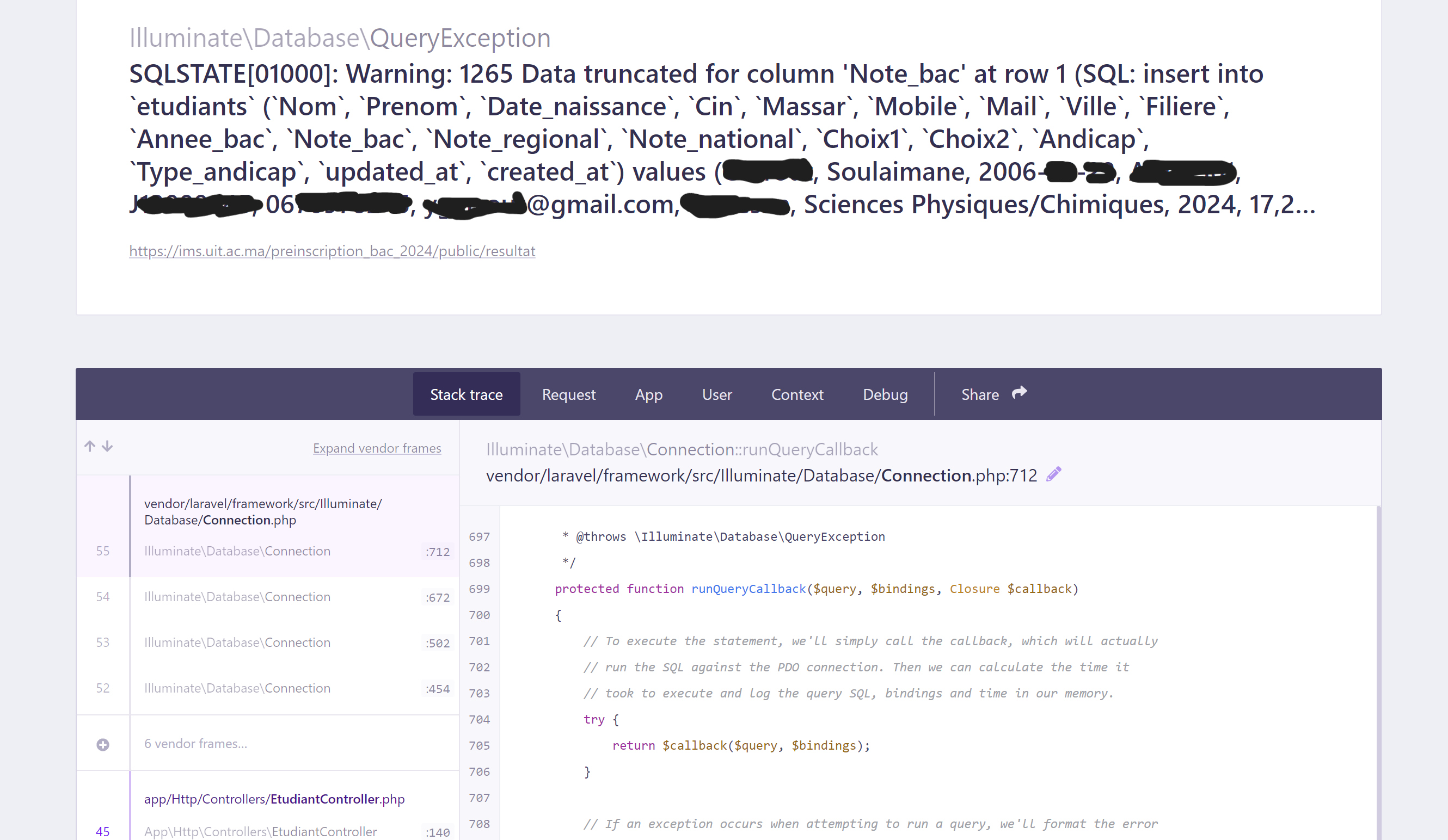Go to previous frame using up arrow
Image resolution: width=1448 pixels, height=840 pixels.
tap(90, 446)
